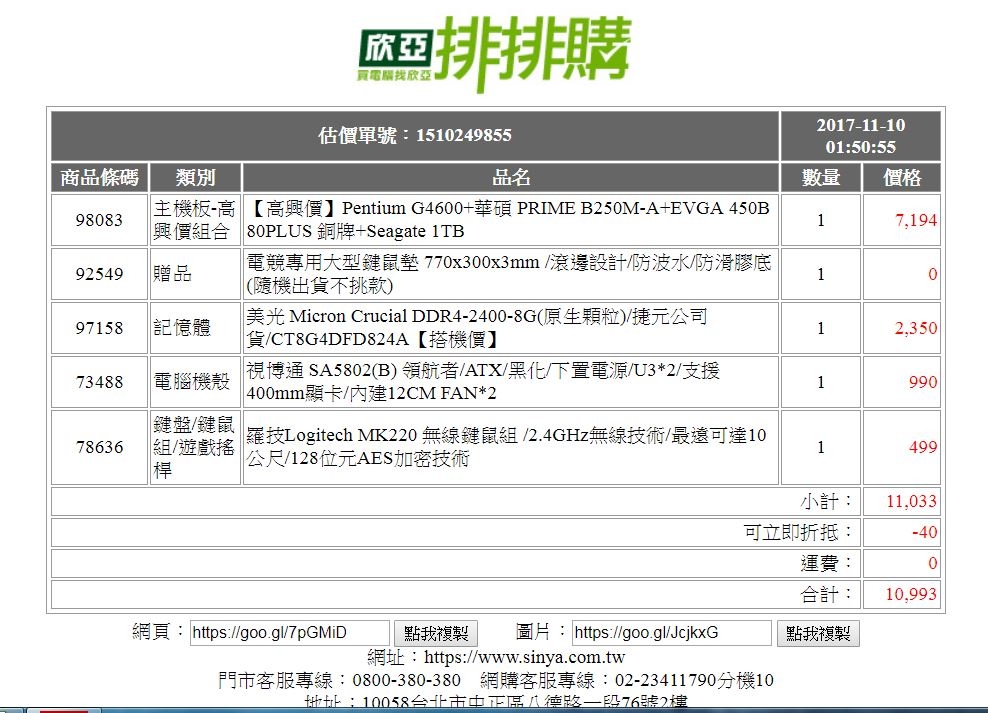The height and width of the screenshot is (713, 988).
Task: Select the 估價單號:1510249855 header text
Action: [415, 135]
